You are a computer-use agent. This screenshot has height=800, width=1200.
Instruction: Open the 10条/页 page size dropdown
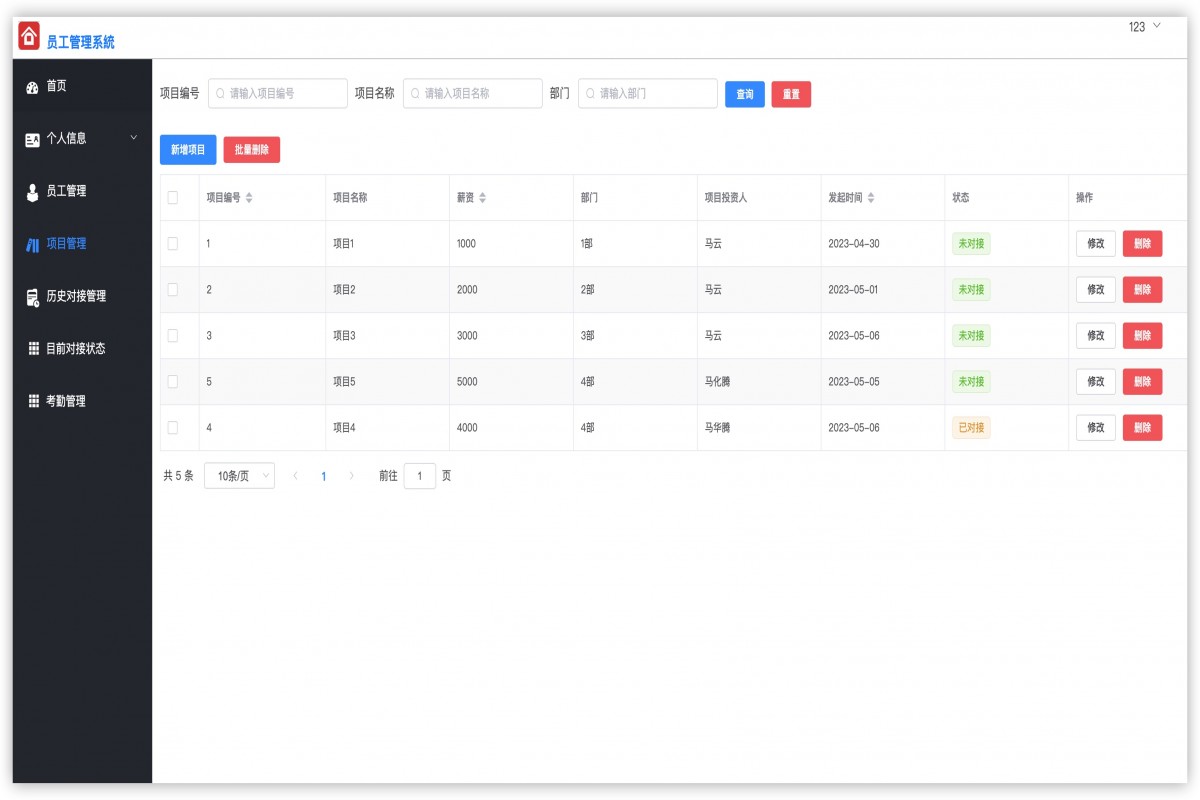coord(239,475)
